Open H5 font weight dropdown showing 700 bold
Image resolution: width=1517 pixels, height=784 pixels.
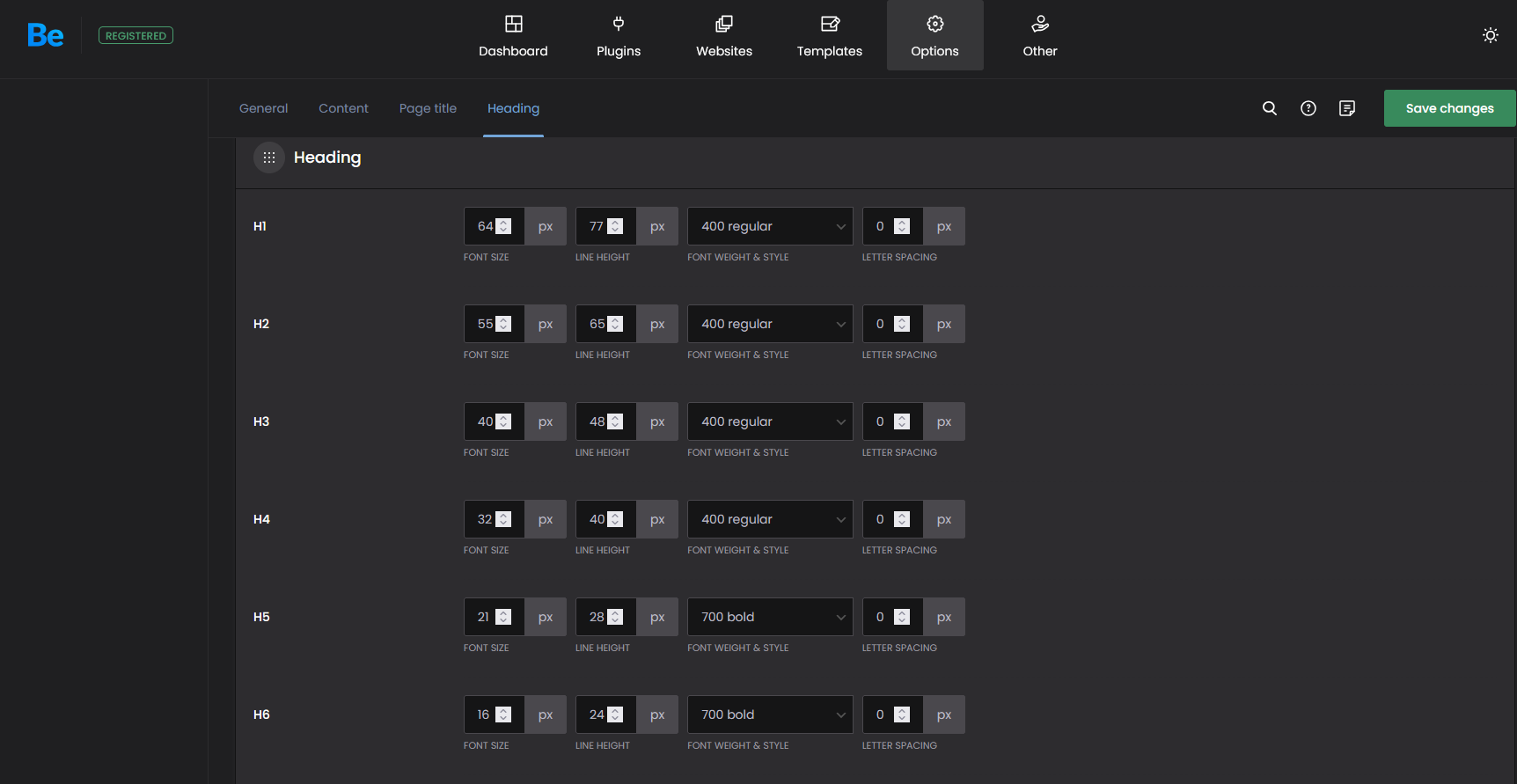click(x=769, y=617)
